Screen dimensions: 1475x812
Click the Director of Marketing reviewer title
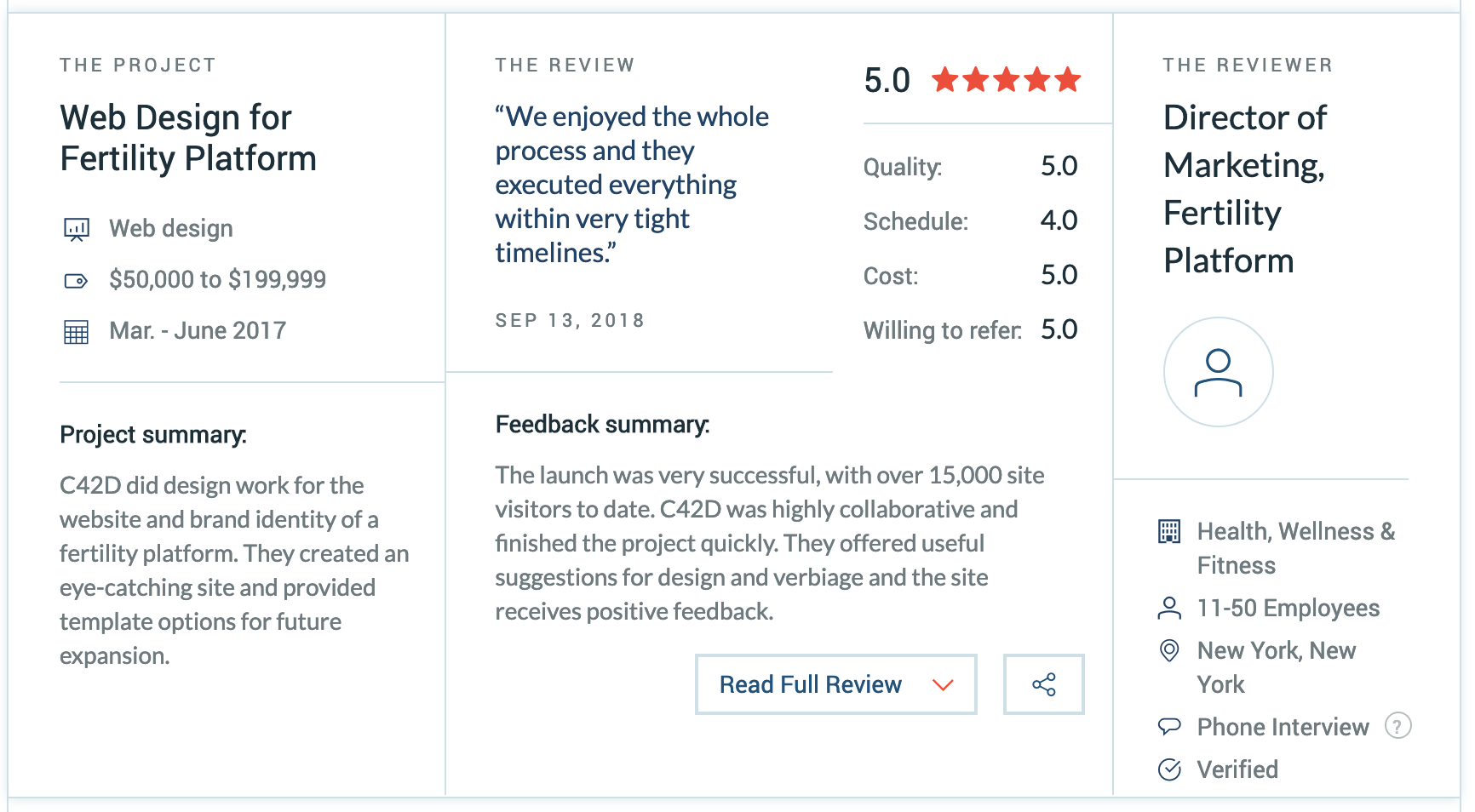[x=1245, y=189]
